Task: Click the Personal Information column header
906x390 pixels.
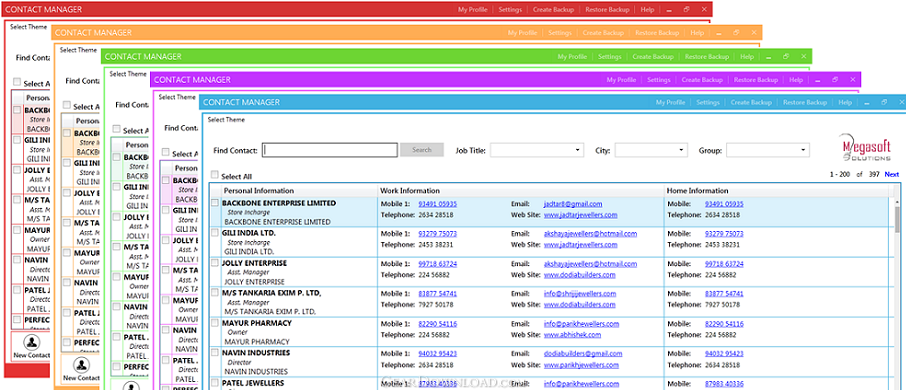Action: pyautogui.click(x=259, y=191)
